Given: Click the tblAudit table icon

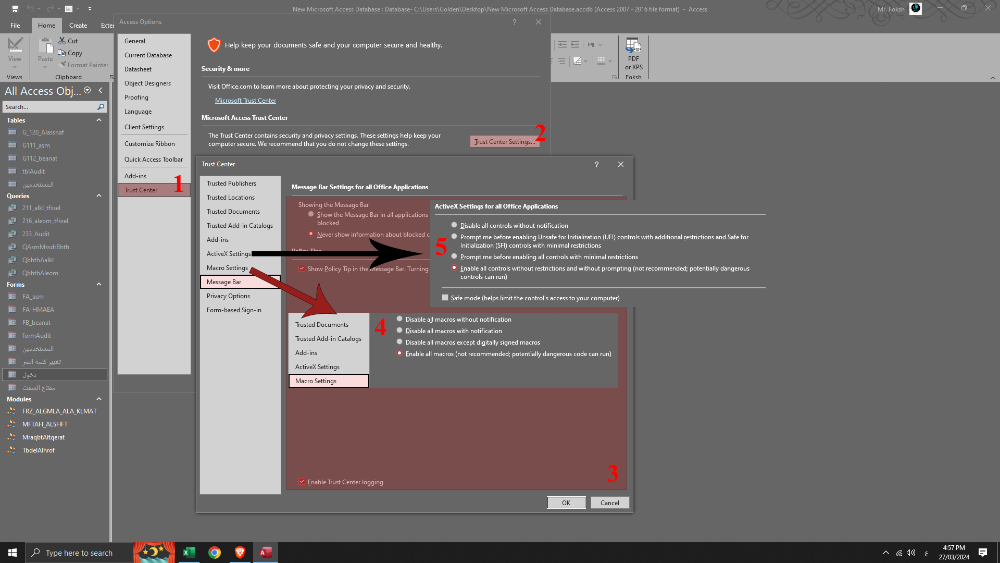Looking at the screenshot, I should [x=11, y=172].
